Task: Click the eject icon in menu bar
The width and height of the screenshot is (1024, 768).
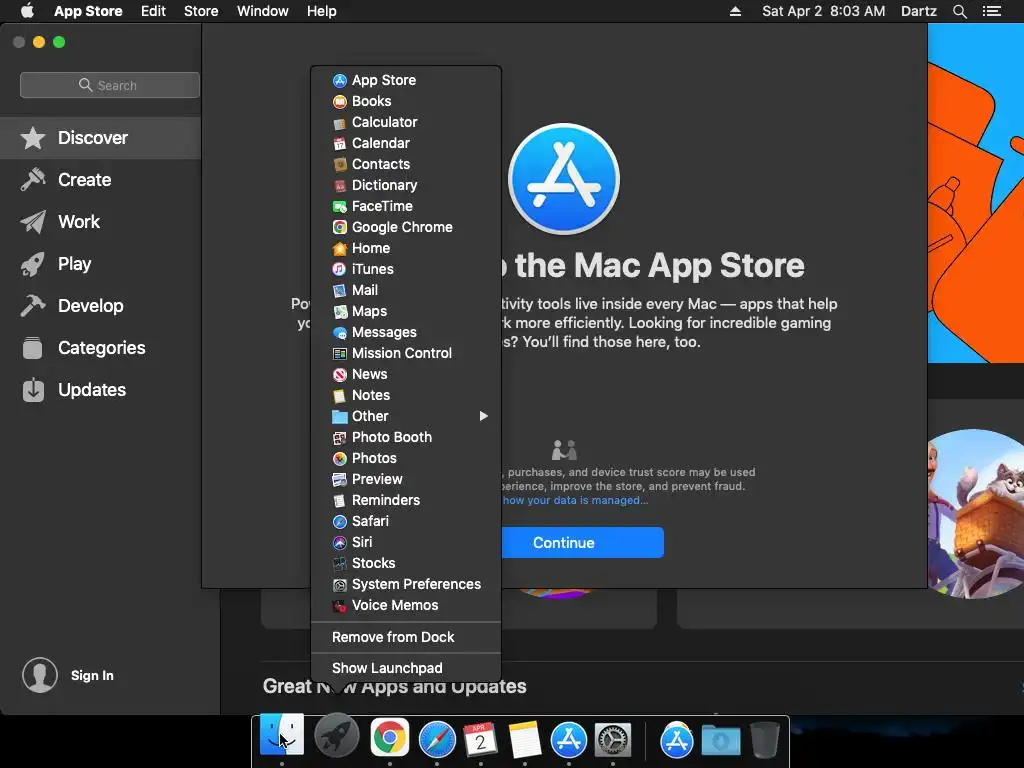Action: click(735, 11)
